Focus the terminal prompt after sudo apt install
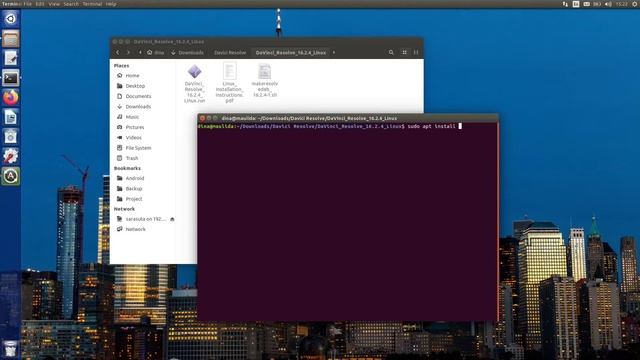Viewport: 640px width, 360px height. pyautogui.click(x=460, y=126)
